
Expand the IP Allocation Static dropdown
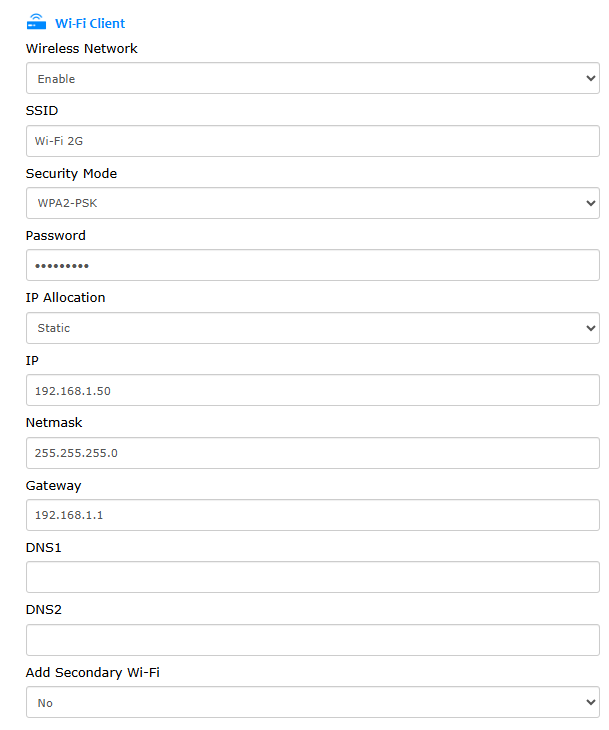pos(312,328)
